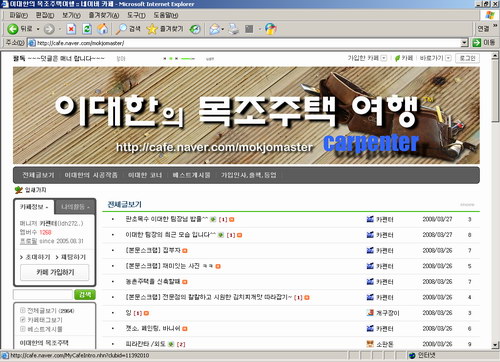Print the page with printer icon
This screenshot has width=500, height=362.
click(x=234, y=29)
